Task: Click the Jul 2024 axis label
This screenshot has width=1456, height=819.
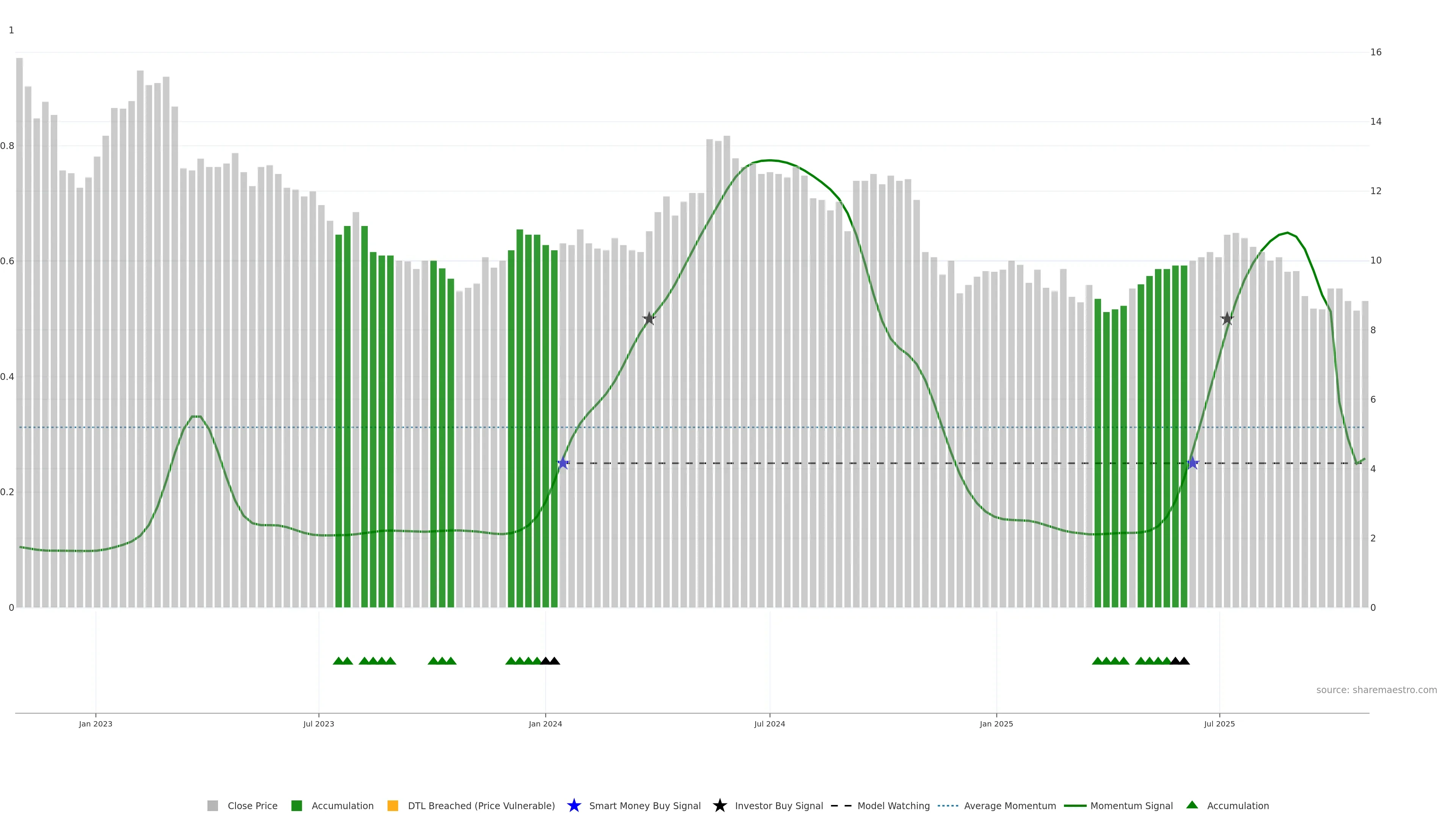Action: [769, 723]
